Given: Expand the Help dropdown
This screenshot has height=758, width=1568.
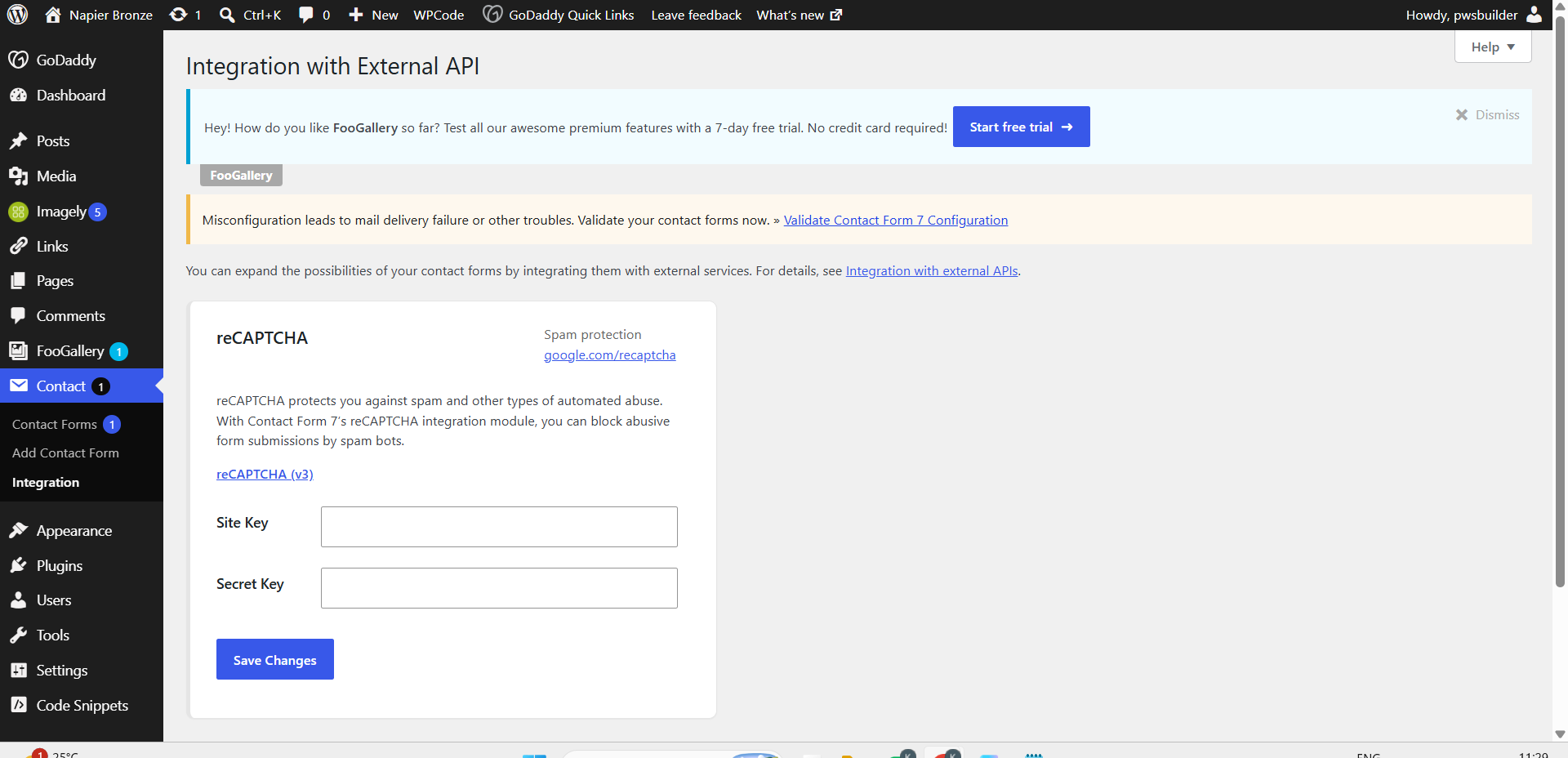Looking at the screenshot, I should pos(1493,47).
